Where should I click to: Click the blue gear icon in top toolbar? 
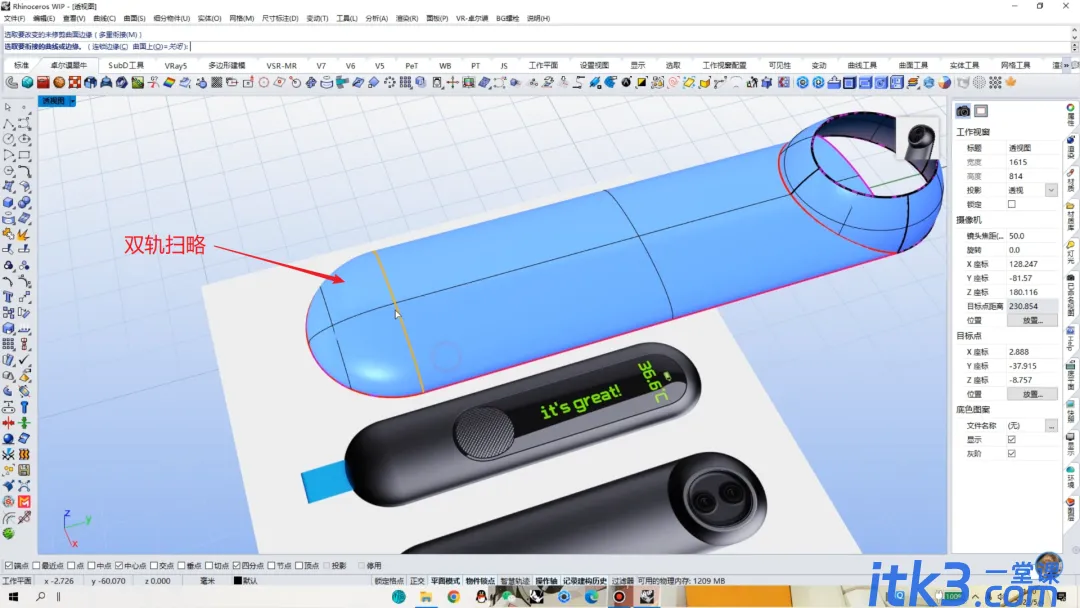(x=802, y=83)
